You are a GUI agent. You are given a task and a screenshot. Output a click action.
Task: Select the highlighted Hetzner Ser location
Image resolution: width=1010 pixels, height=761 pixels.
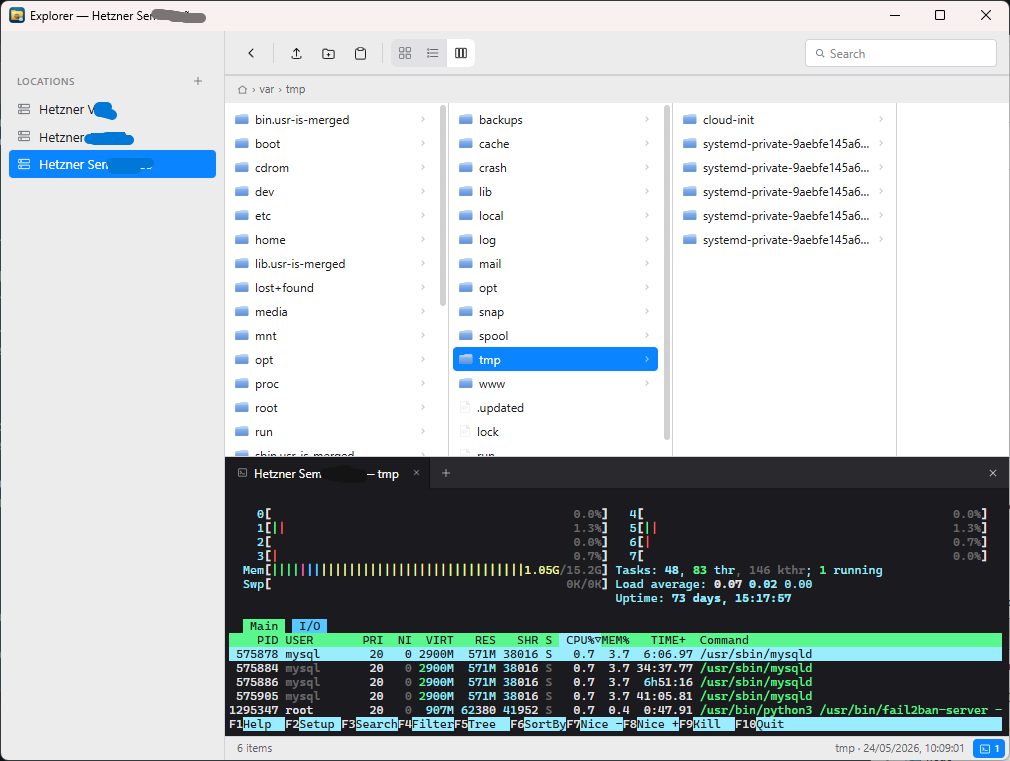click(x=112, y=164)
